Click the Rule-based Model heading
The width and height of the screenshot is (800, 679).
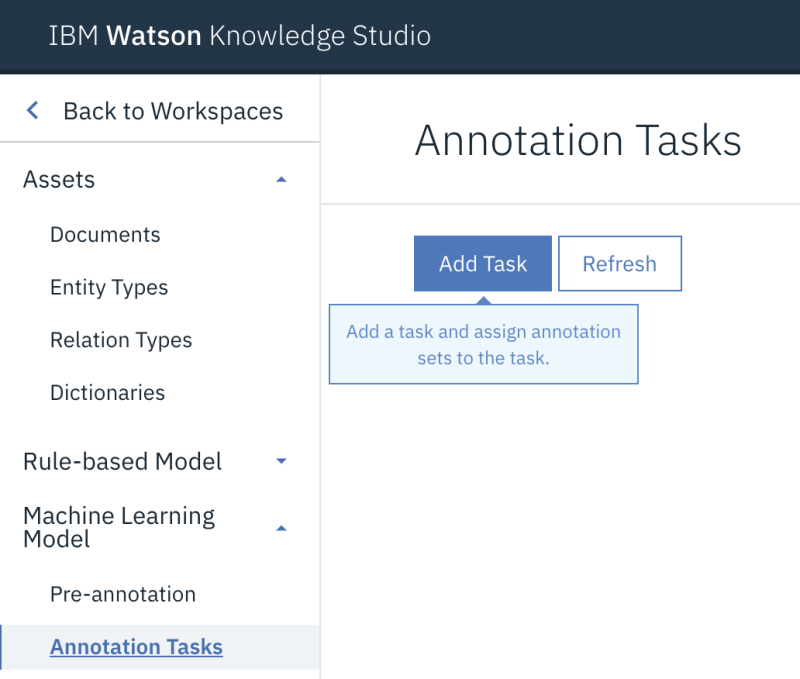pos(122,462)
